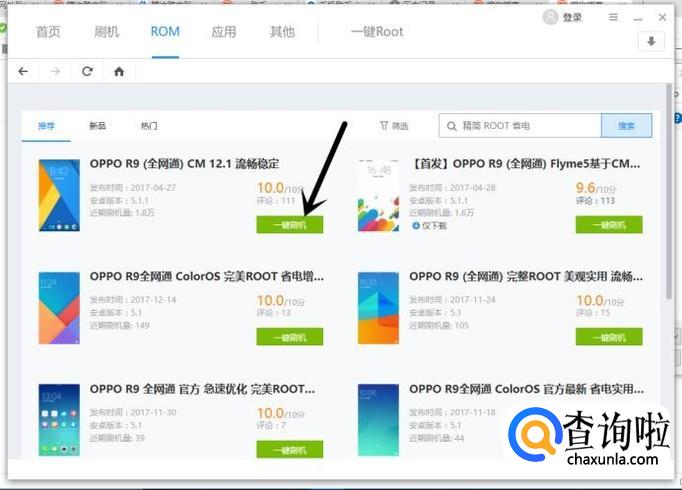Click 仅下载 label on Flyme5 ROM

coord(434,226)
